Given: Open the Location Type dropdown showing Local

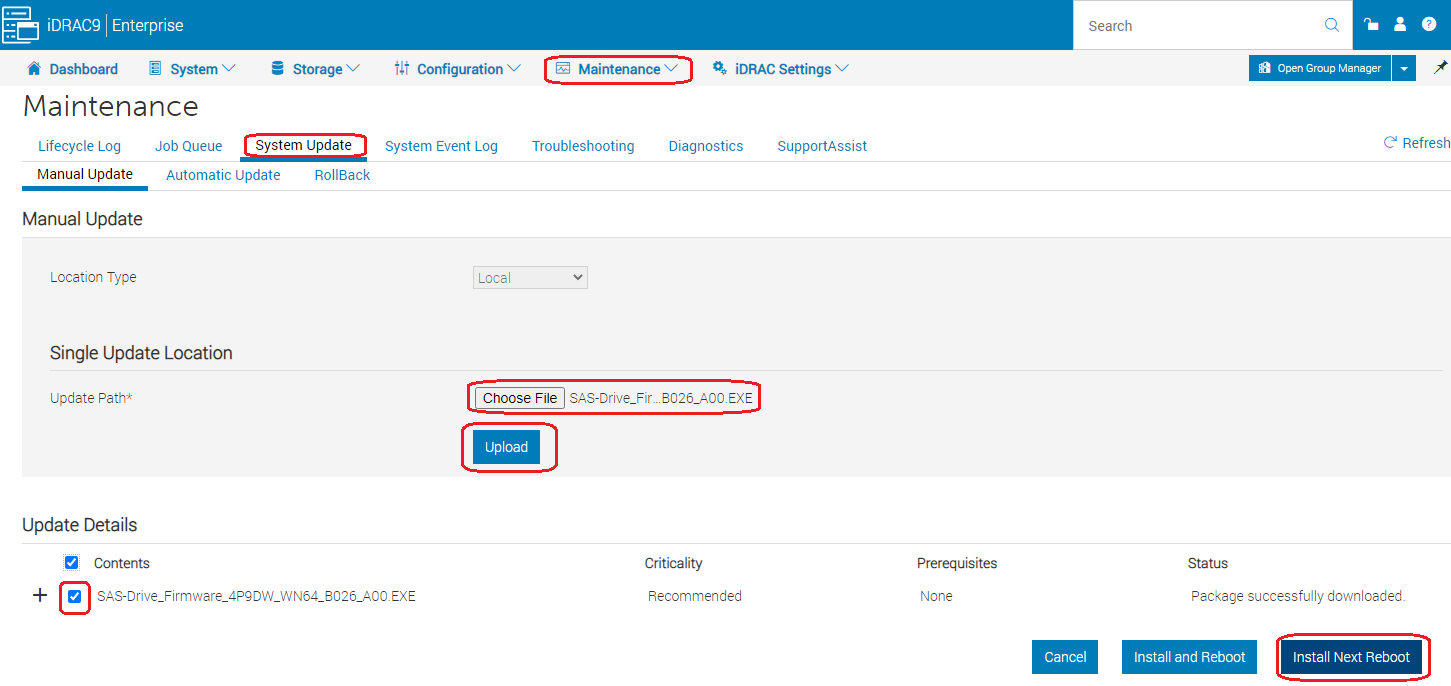Looking at the screenshot, I should [530, 277].
